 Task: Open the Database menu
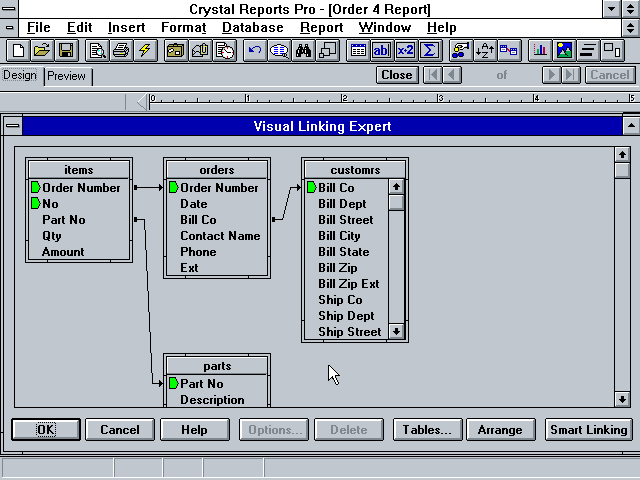(252, 27)
